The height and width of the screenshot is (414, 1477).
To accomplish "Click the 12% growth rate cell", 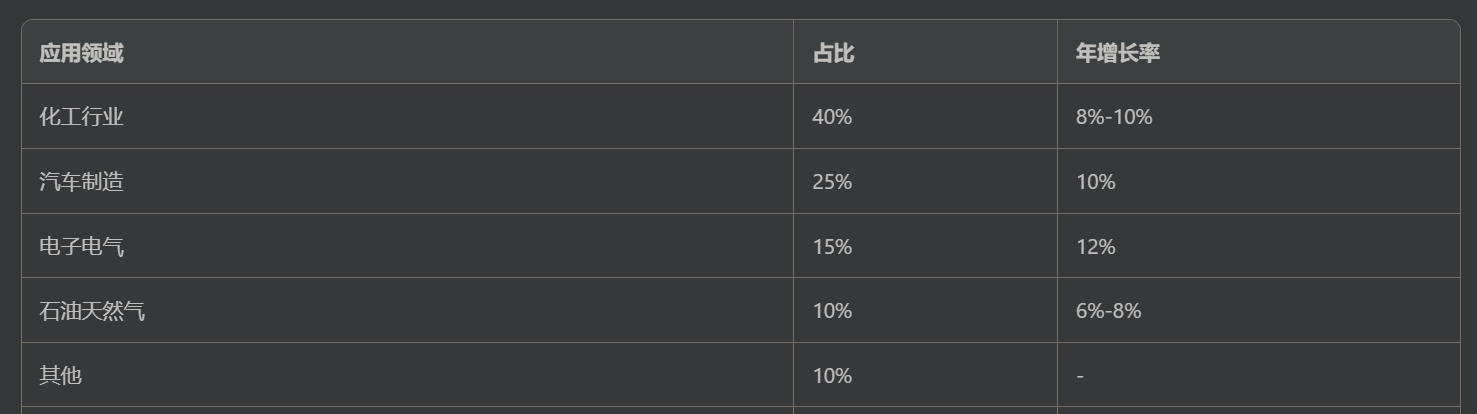I will (1259, 246).
